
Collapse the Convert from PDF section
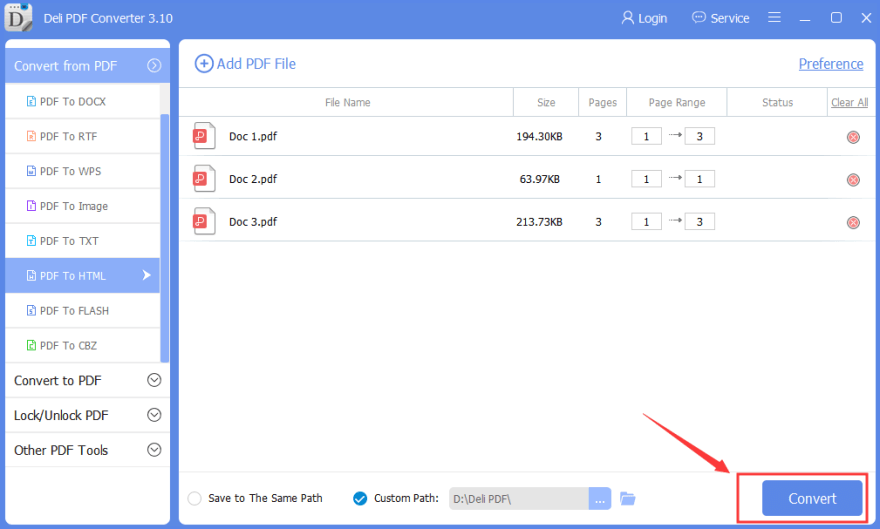pyautogui.click(x=154, y=66)
